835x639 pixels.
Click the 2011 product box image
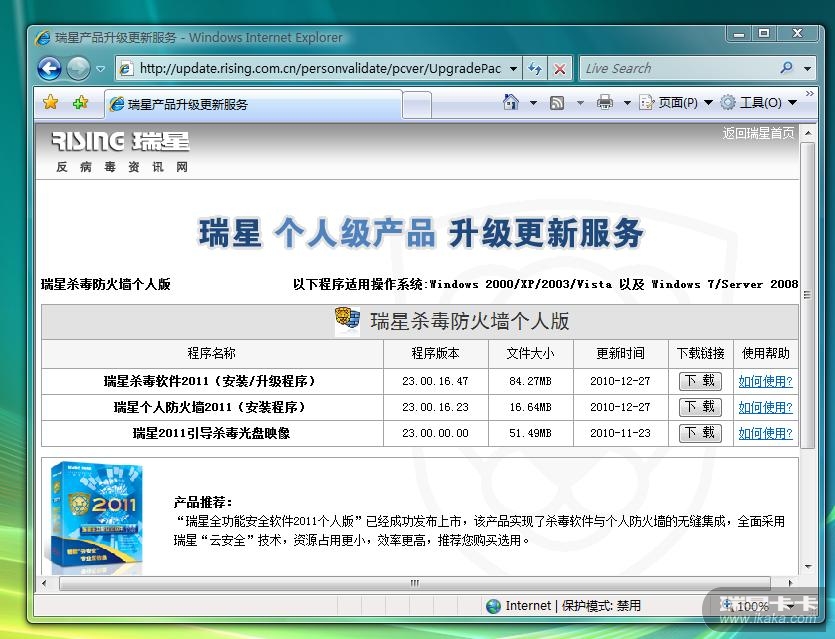97,518
